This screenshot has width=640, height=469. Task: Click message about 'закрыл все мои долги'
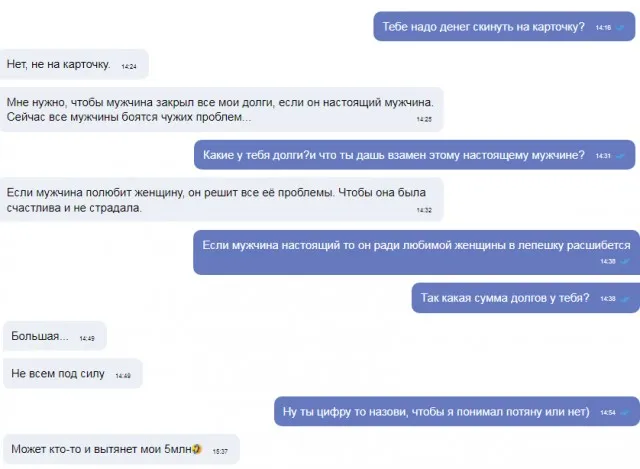click(221, 109)
